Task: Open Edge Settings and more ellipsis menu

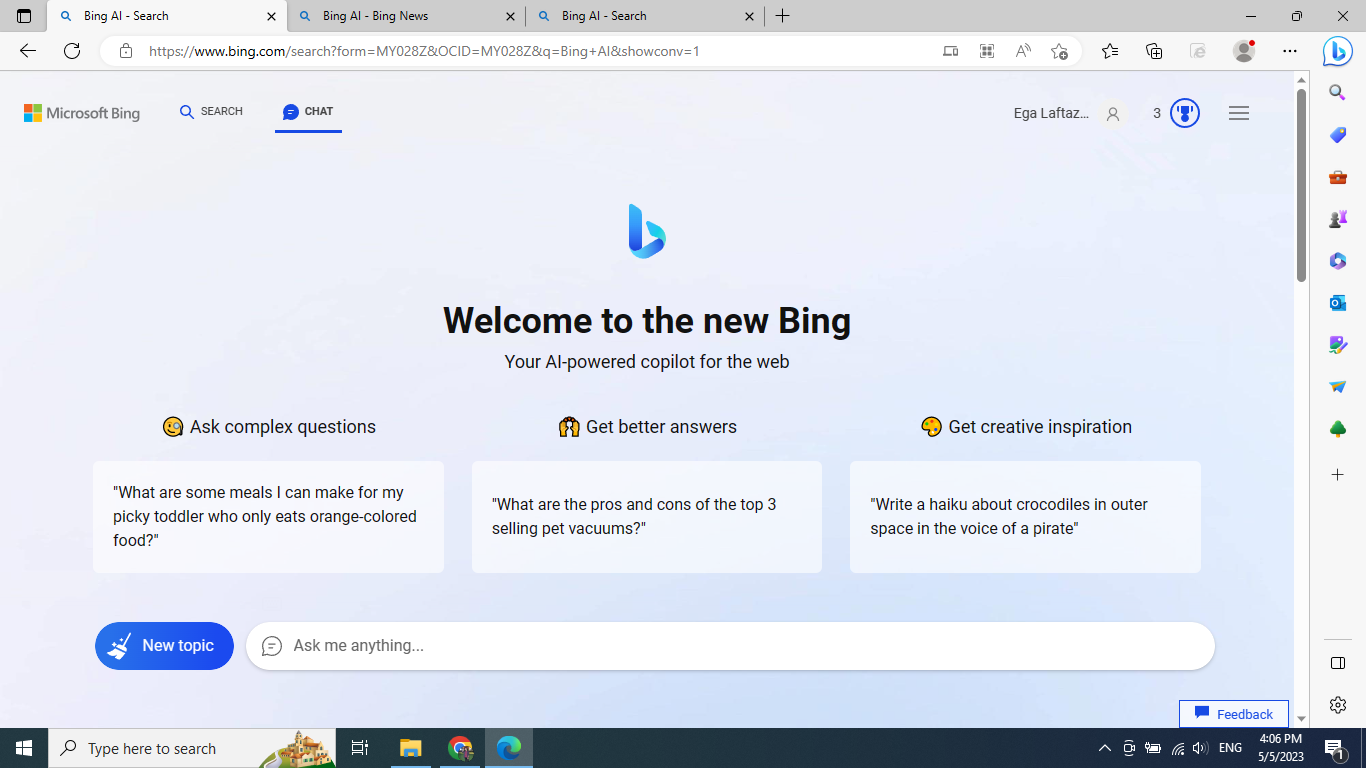Action: tap(1290, 51)
